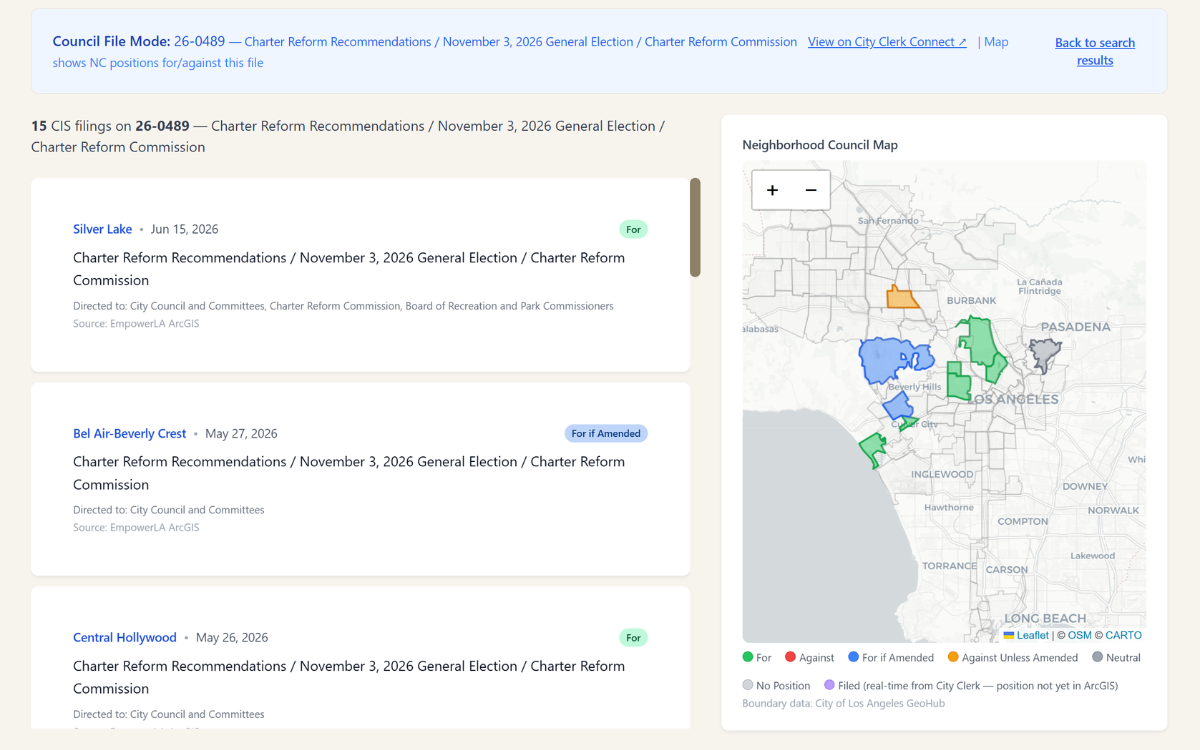Select the gray region near Pasadena on map
The width and height of the screenshot is (1200, 750).
[x=1044, y=354]
